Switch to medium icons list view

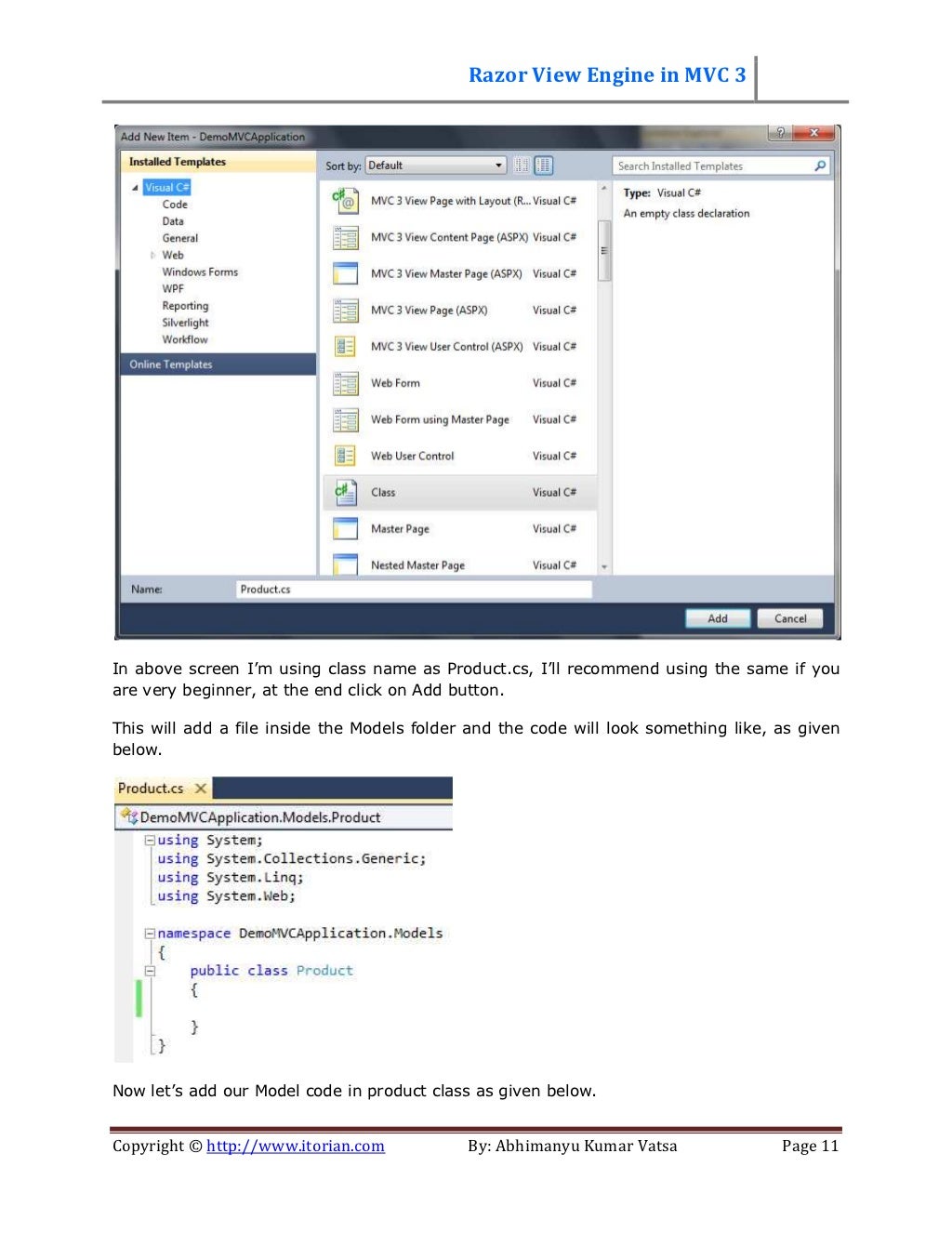543,166
